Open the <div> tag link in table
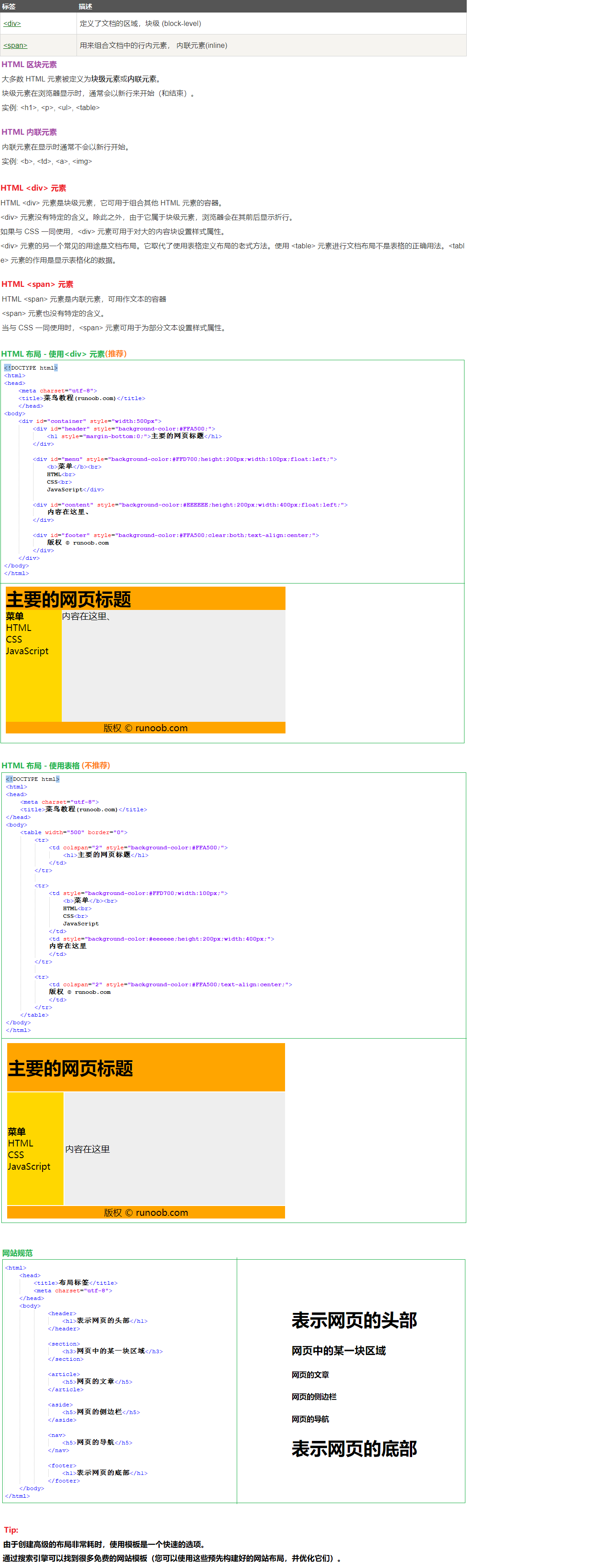Viewport: 605px width, 1568px height. pos(12,24)
